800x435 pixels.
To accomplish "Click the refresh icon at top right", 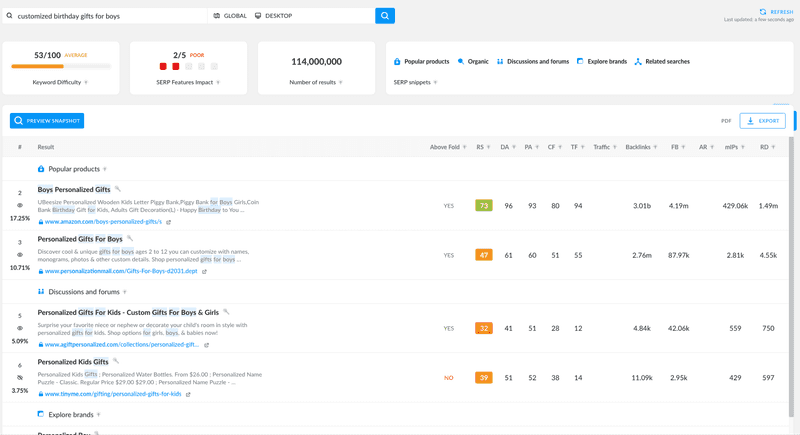I will (763, 12).
